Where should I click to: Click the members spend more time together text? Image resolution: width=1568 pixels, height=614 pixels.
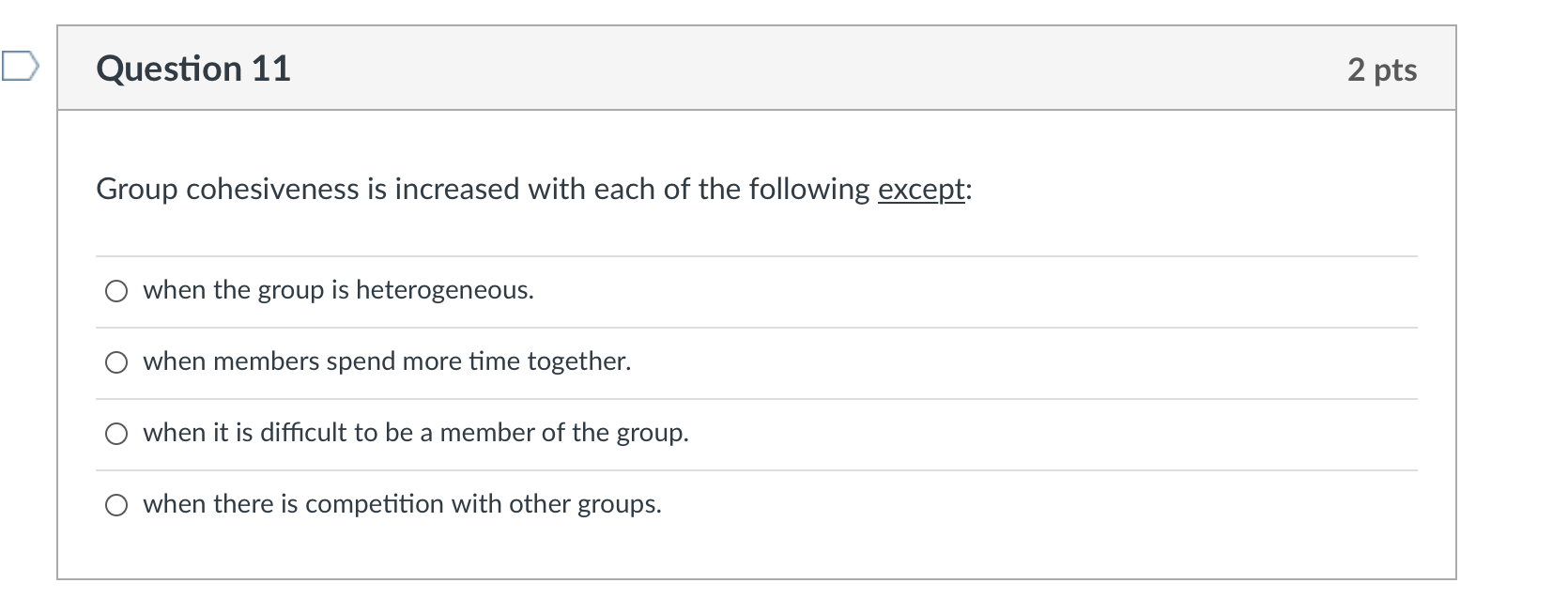tap(386, 362)
